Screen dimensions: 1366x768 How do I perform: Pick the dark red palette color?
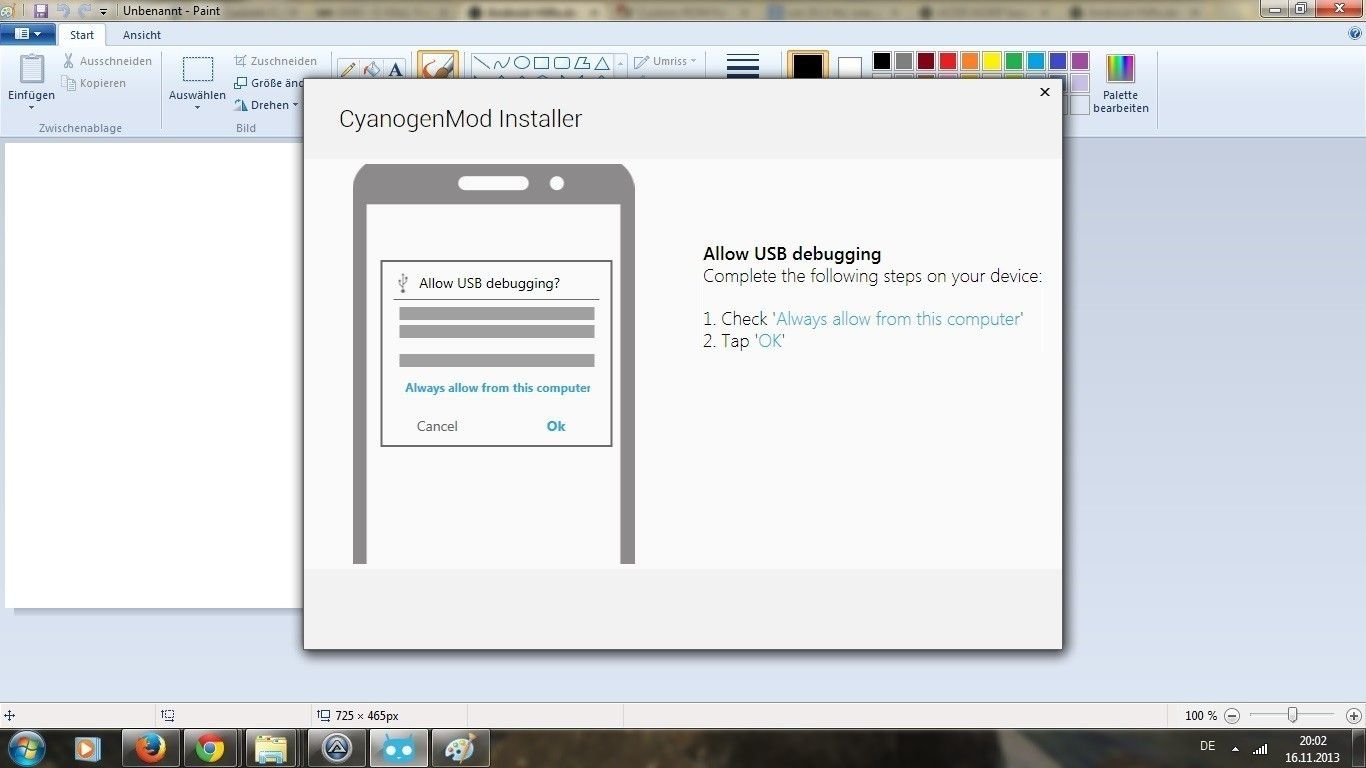tap(925, 61)
